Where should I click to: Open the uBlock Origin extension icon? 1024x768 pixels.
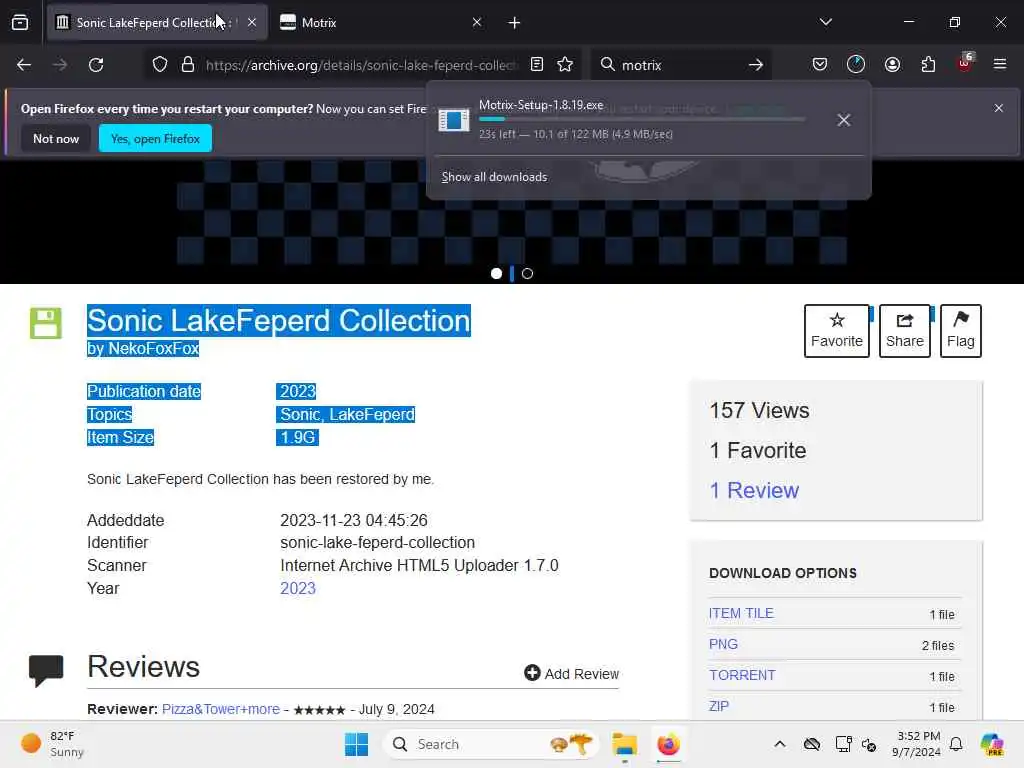coord(965,63)
